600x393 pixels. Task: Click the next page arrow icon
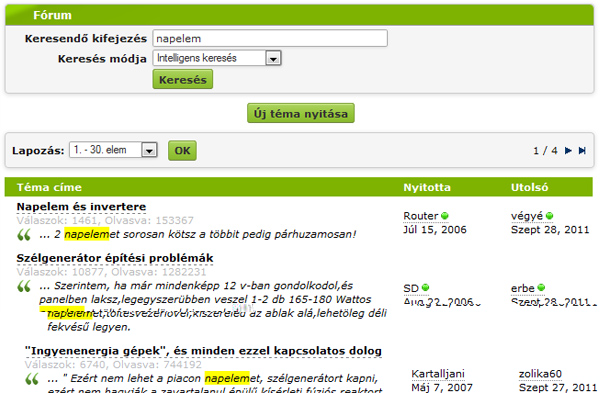568,150
